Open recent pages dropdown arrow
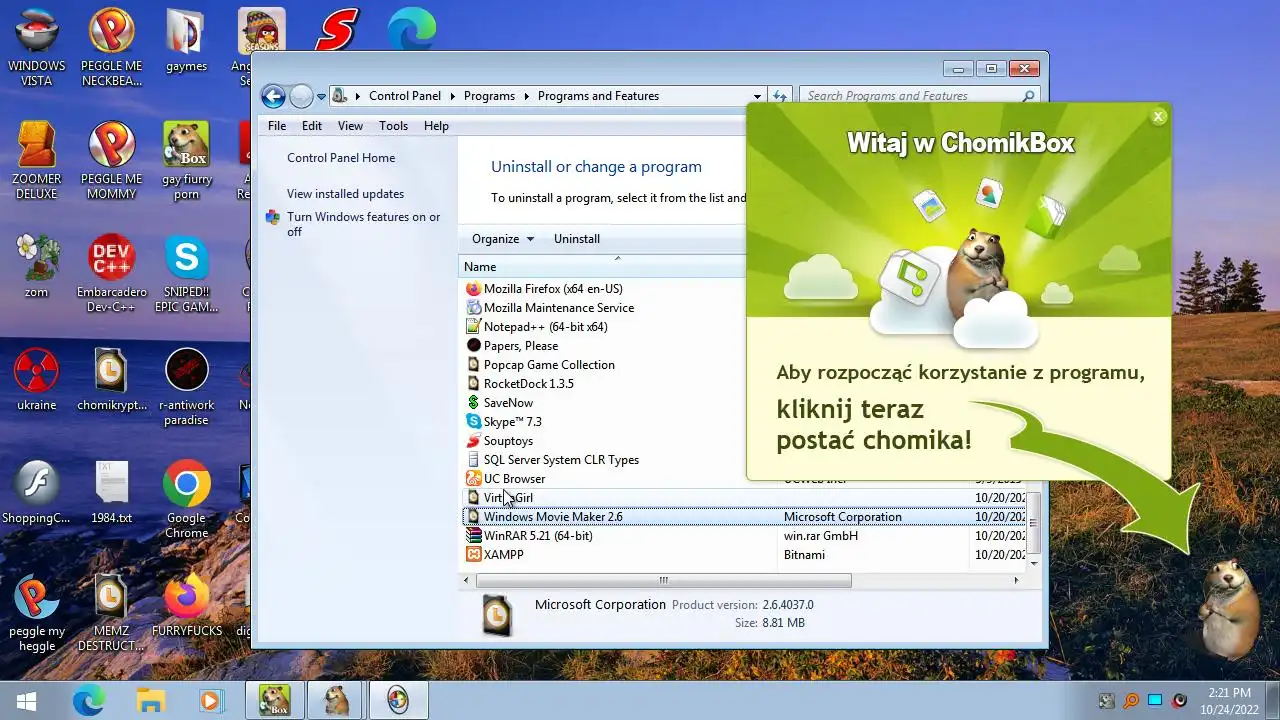Screen dimensions: 1280x720 click(321, 97)
